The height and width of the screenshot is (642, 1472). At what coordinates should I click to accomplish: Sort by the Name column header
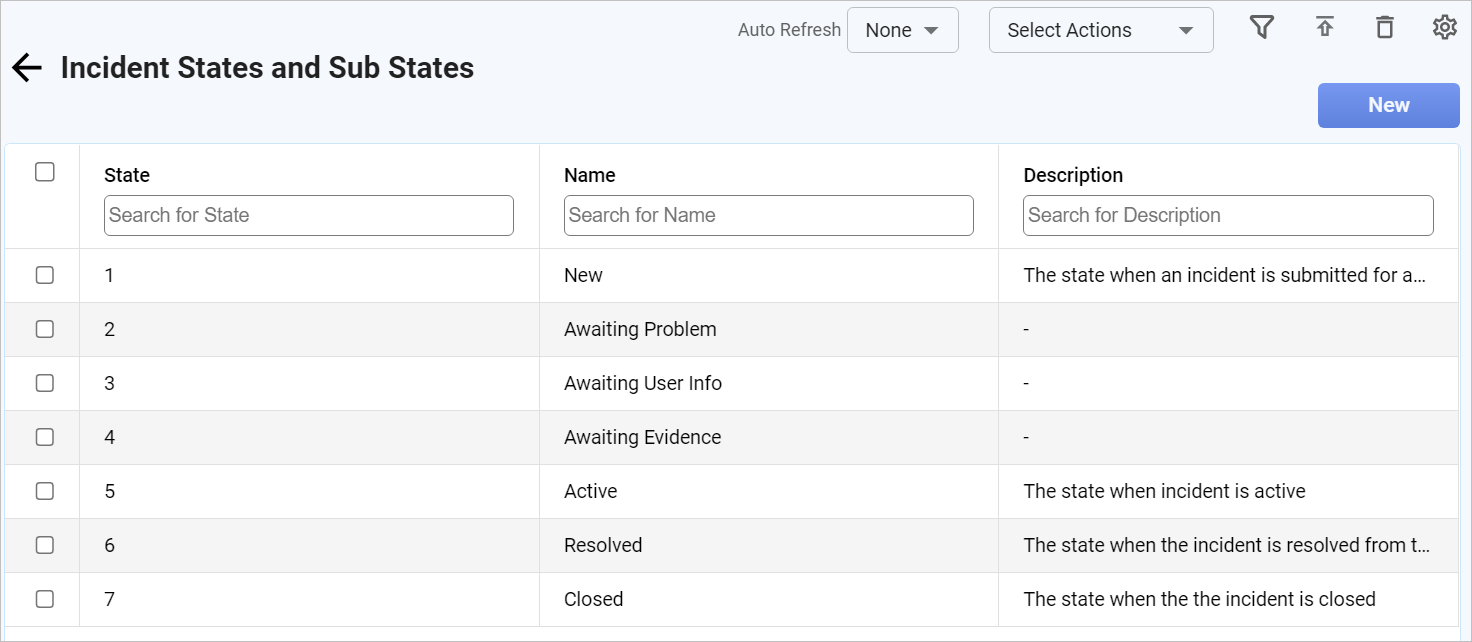coord(590,175)
